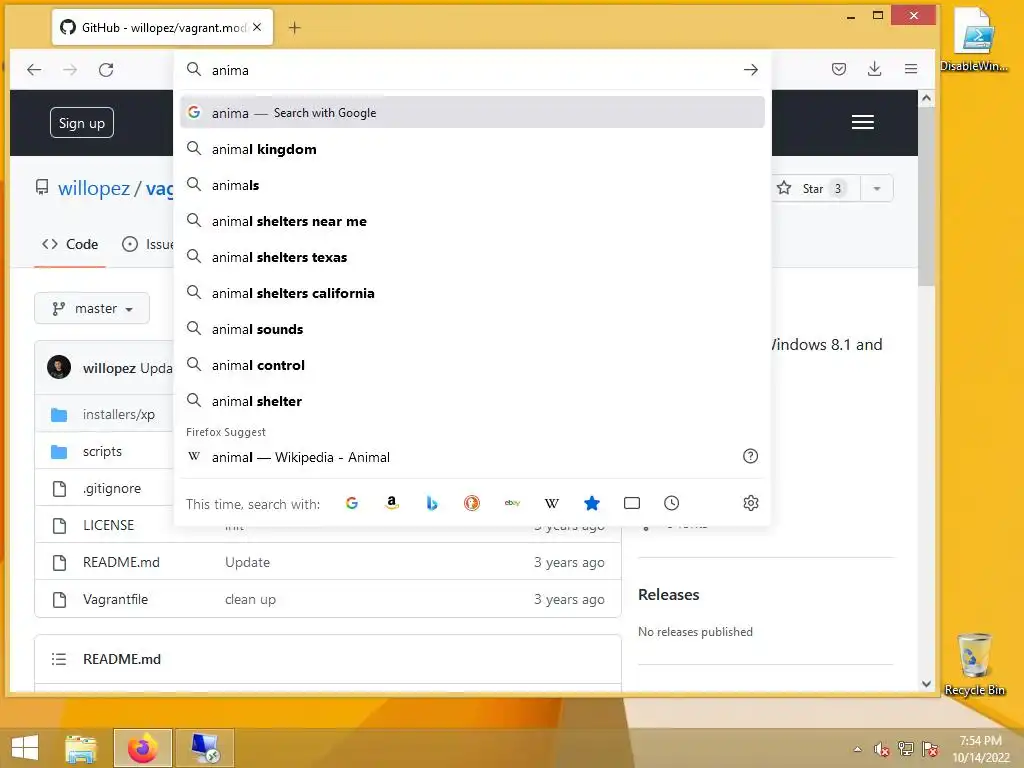Close the GitHub willopez/vagrant tab
The image size is (1024, 768).
point(257,27)
